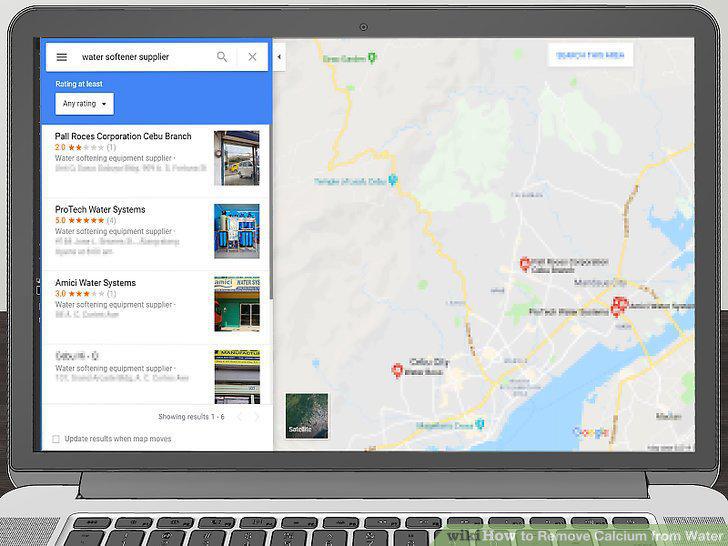Image resolution: width=728 pixels, height=546 pixels.
Task: Click the 'Rating at least' label
Action: [x=79, y=84]
